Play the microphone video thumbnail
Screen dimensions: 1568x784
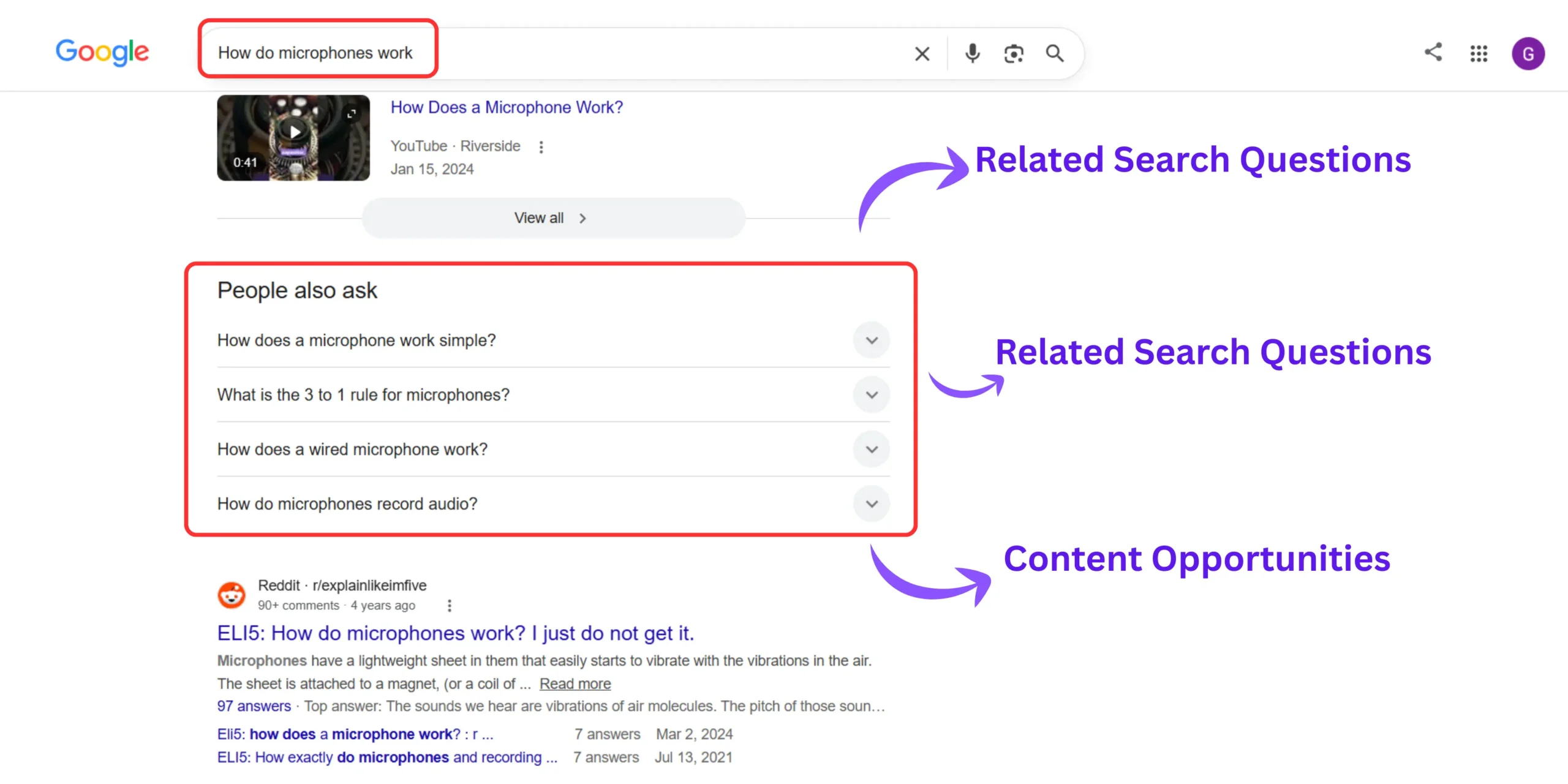point(293,137)
